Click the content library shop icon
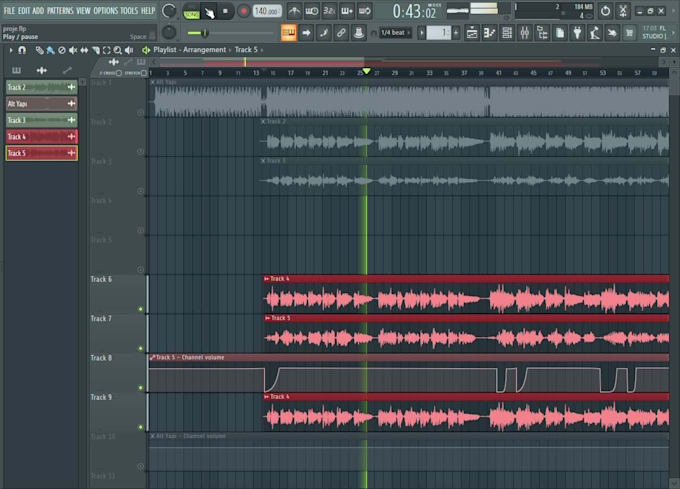The image size is (680, 489). (630, 33)
